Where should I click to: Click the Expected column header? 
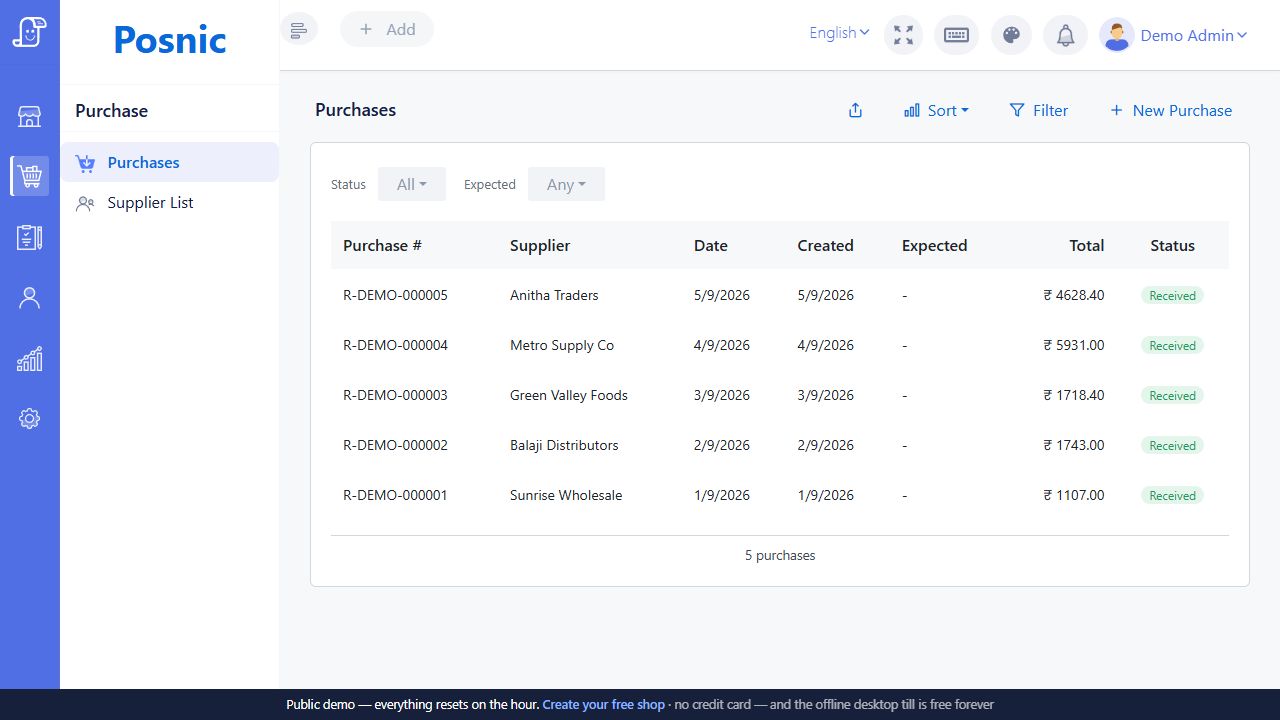click(934, 245)
